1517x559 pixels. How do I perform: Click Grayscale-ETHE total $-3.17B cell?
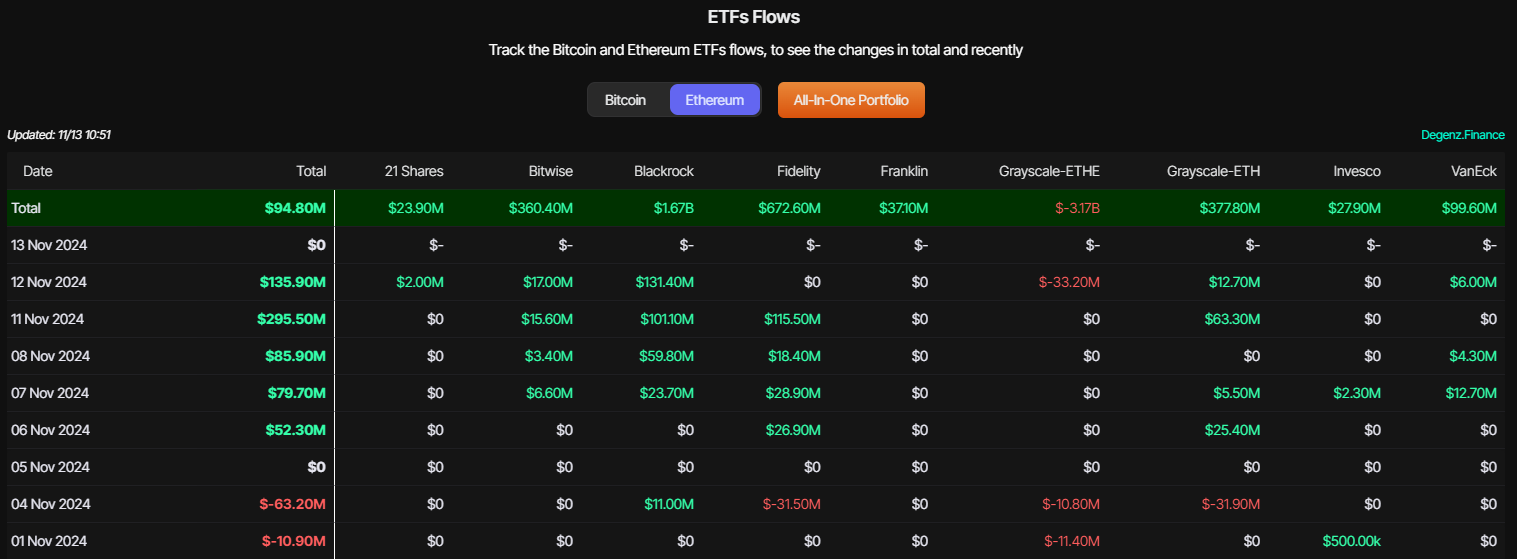(x=1073, y=208)
